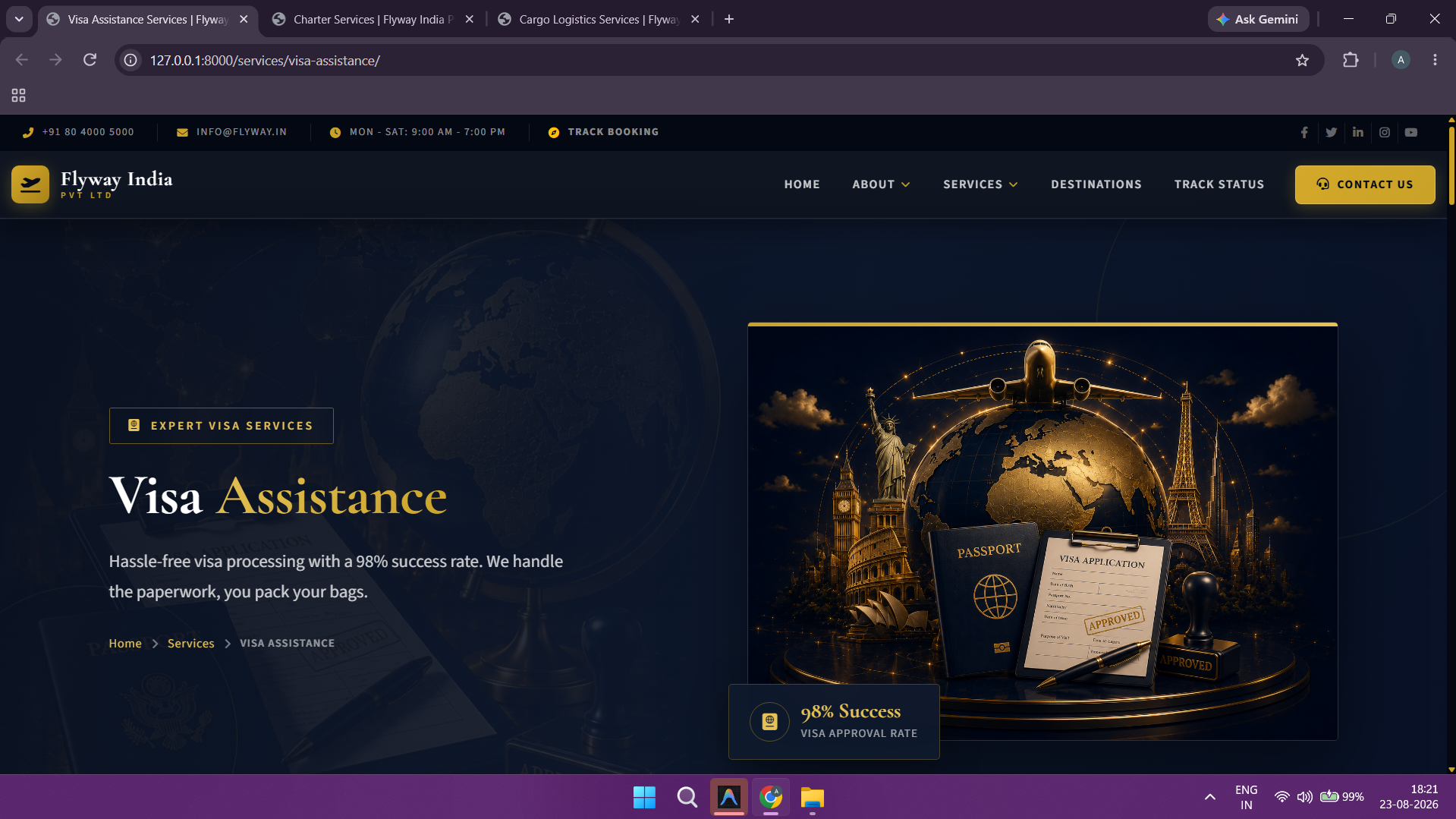Go forward in browser history

[x=55, y=60]
